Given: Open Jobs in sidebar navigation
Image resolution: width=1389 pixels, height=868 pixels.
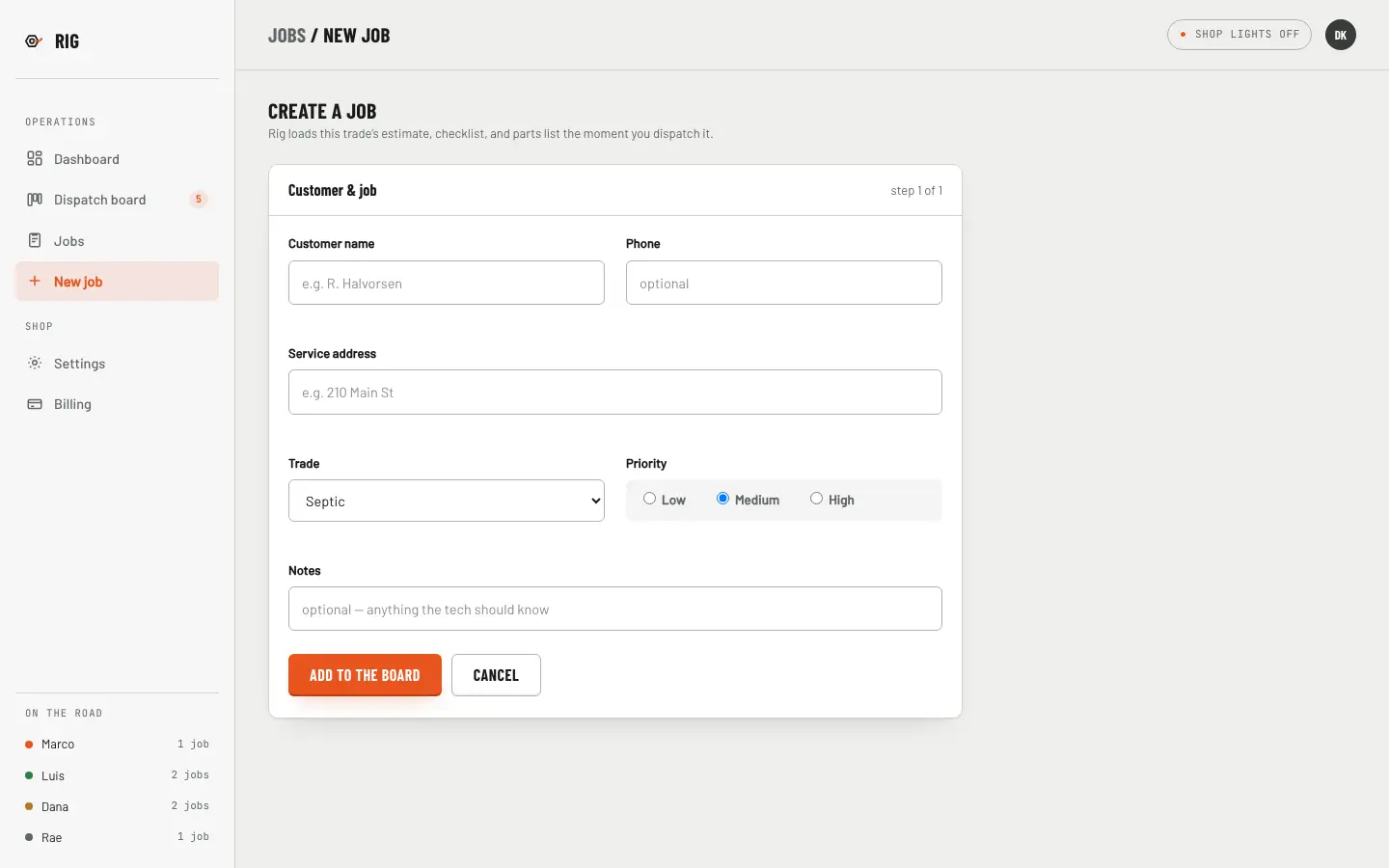Looking at the screenshot, I should (117, 241).
